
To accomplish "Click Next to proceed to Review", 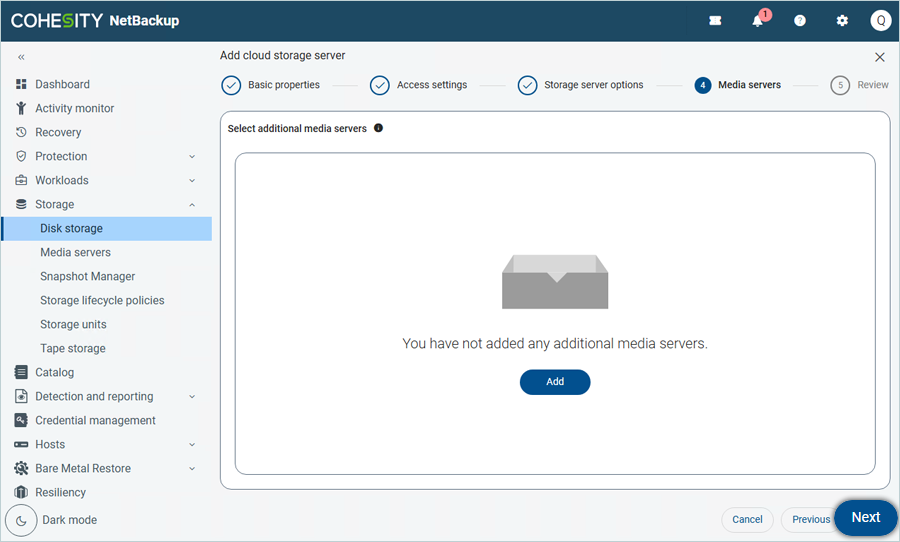I will (865, 518).
